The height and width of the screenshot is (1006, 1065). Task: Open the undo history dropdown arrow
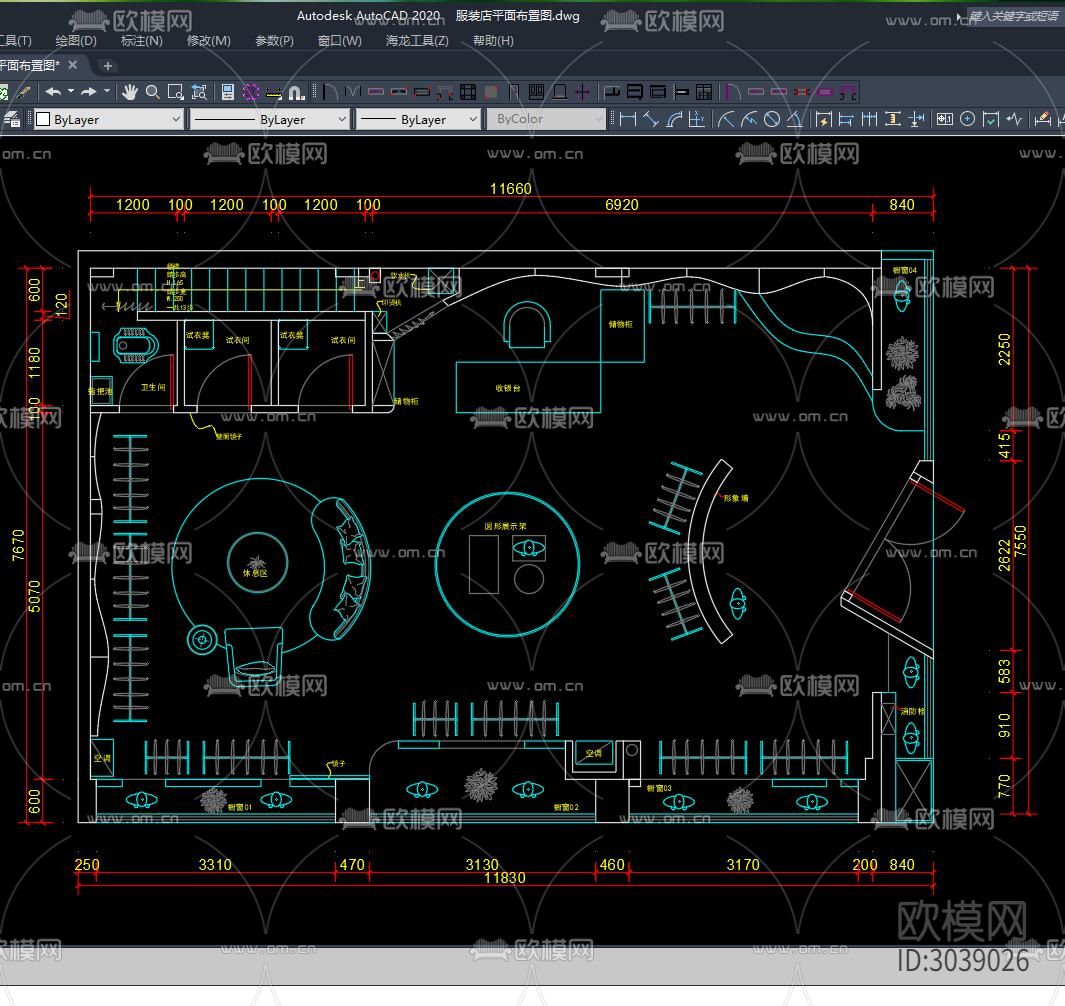pyautogui.click(x=71, y=91)
